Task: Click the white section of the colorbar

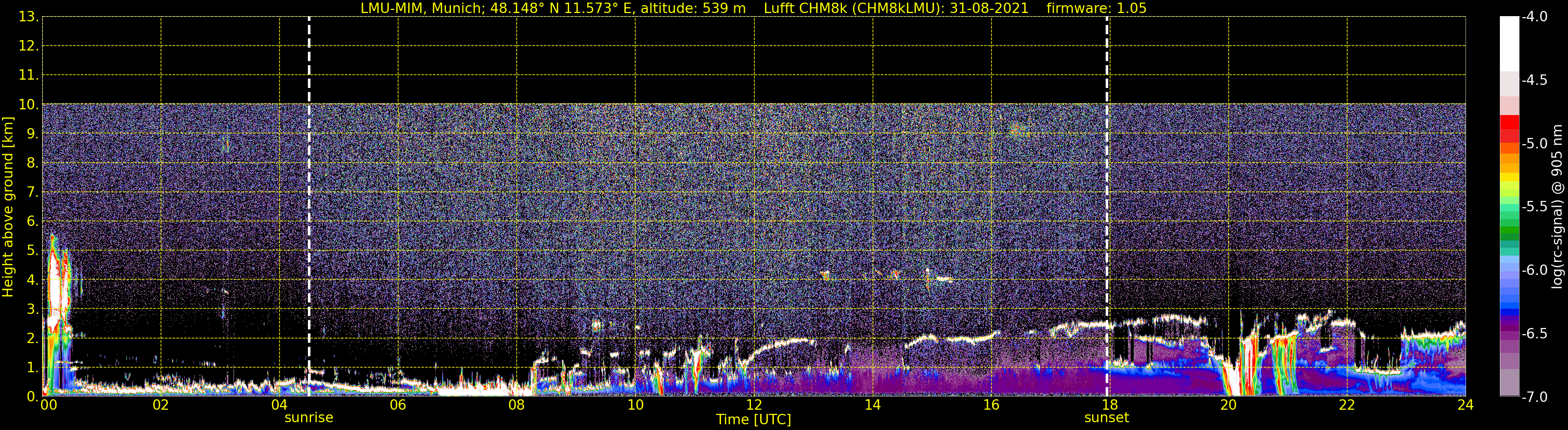Action: coord(1510,44)
